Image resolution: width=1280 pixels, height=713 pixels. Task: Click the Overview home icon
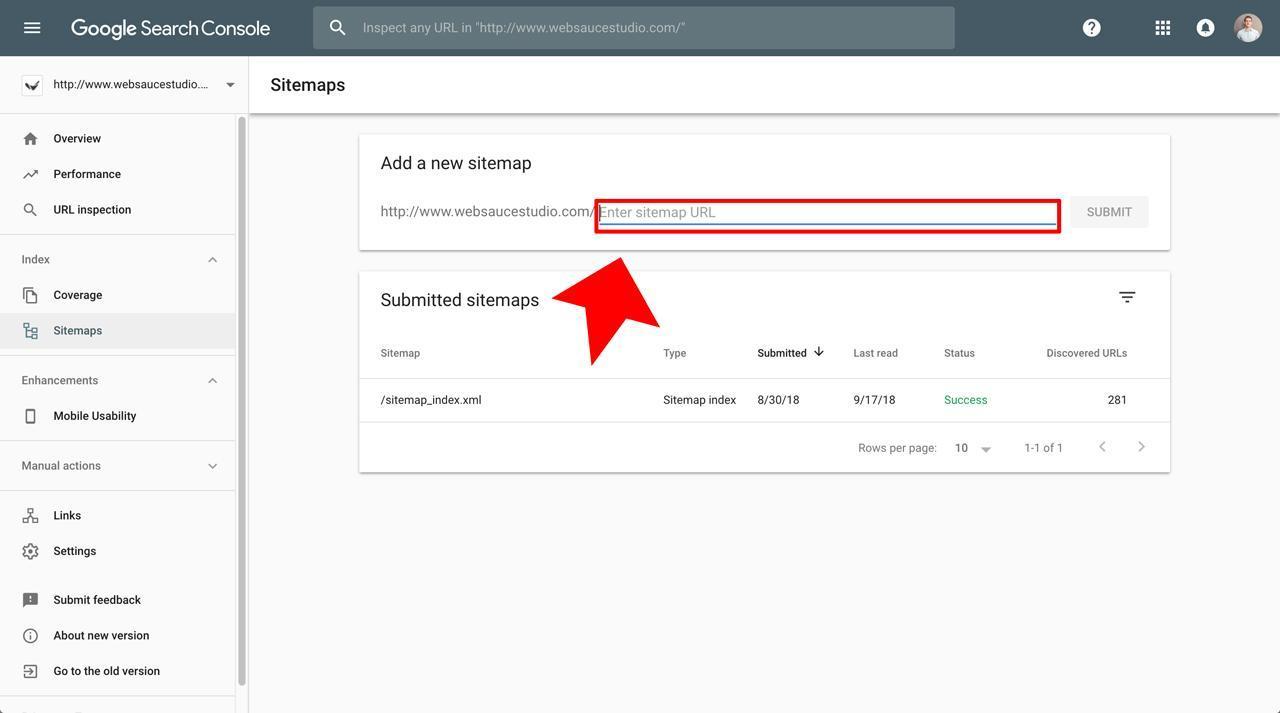30,139
